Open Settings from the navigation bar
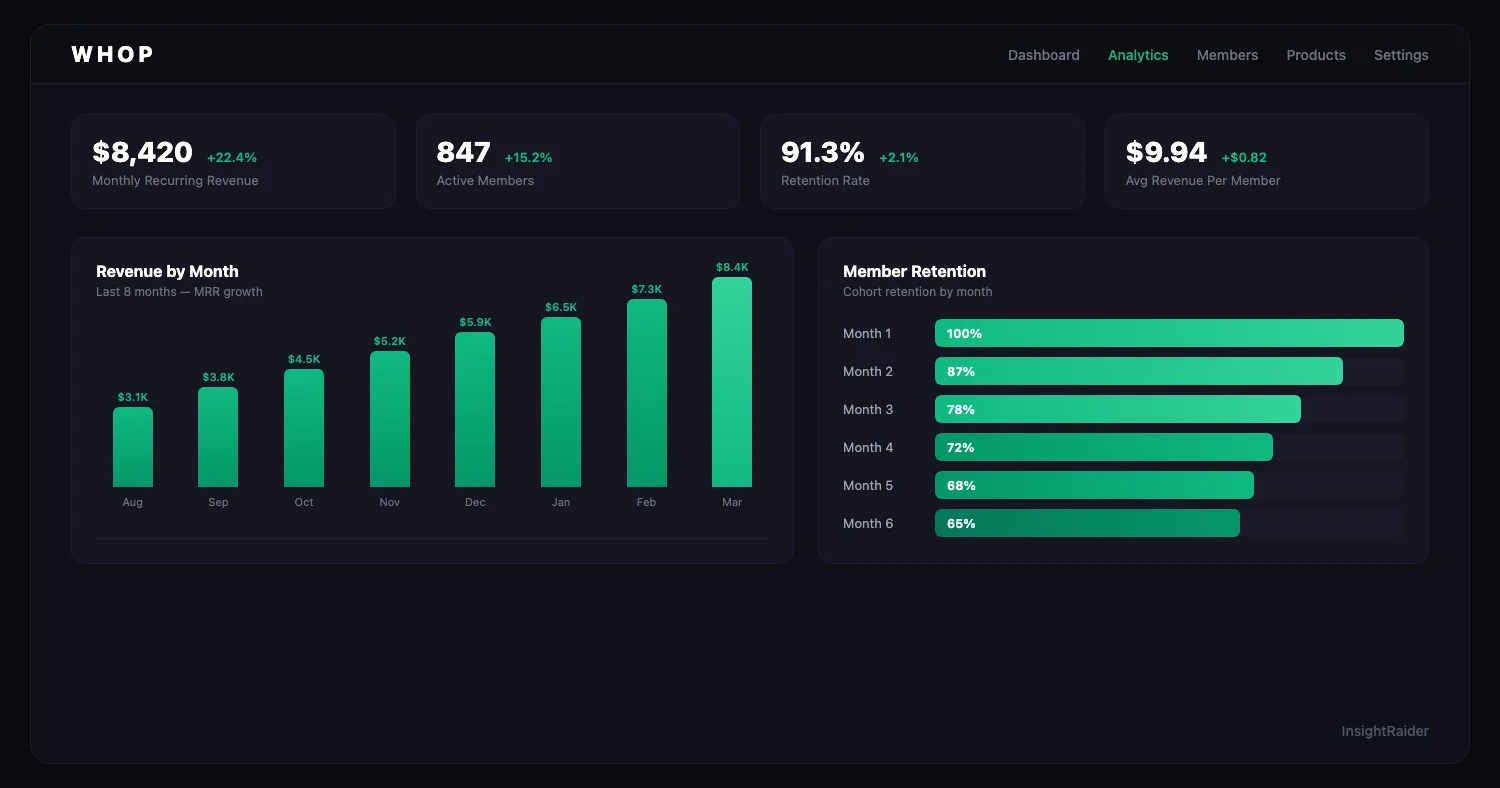Image resolution: width=1500 pixels, height=788 pixels. pos(1401,55)
